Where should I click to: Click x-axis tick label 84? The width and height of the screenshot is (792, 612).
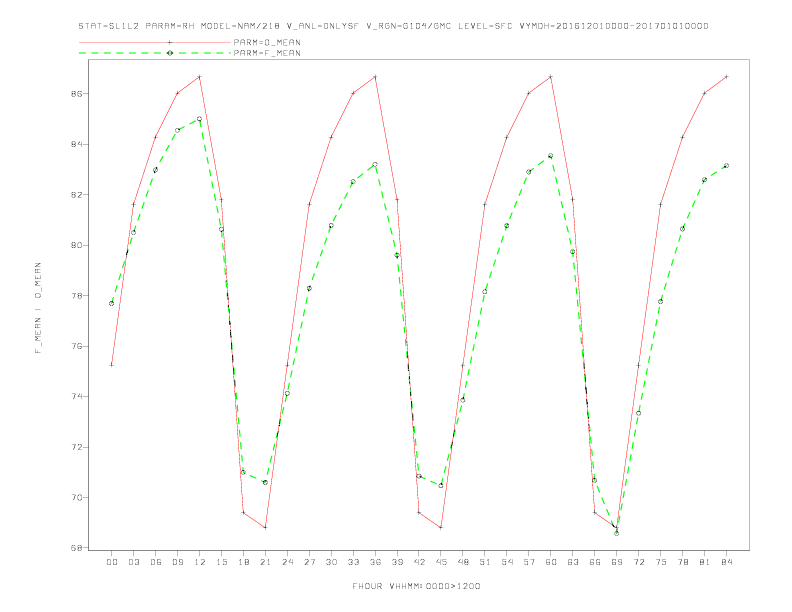click(x=726, y=562)
